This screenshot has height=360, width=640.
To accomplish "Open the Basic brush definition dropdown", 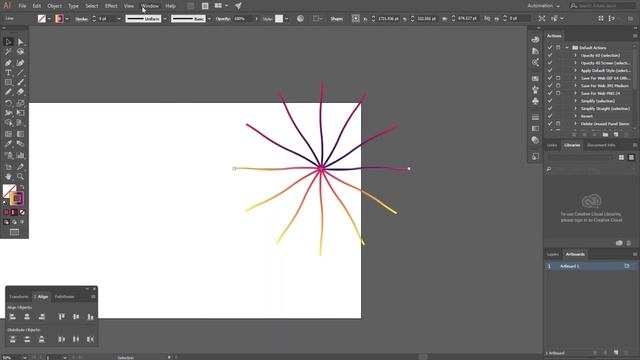I will point(209,19).
